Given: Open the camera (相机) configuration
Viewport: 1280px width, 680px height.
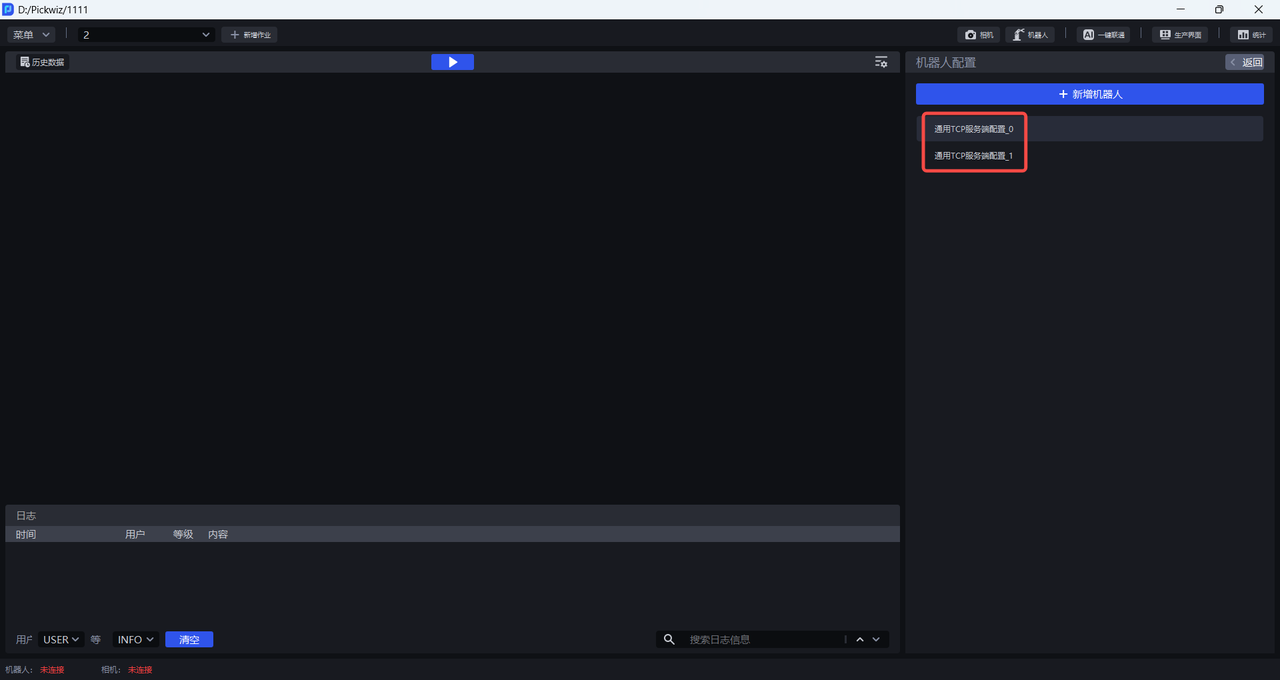Looking at the screenshot, I should [979, 35].
